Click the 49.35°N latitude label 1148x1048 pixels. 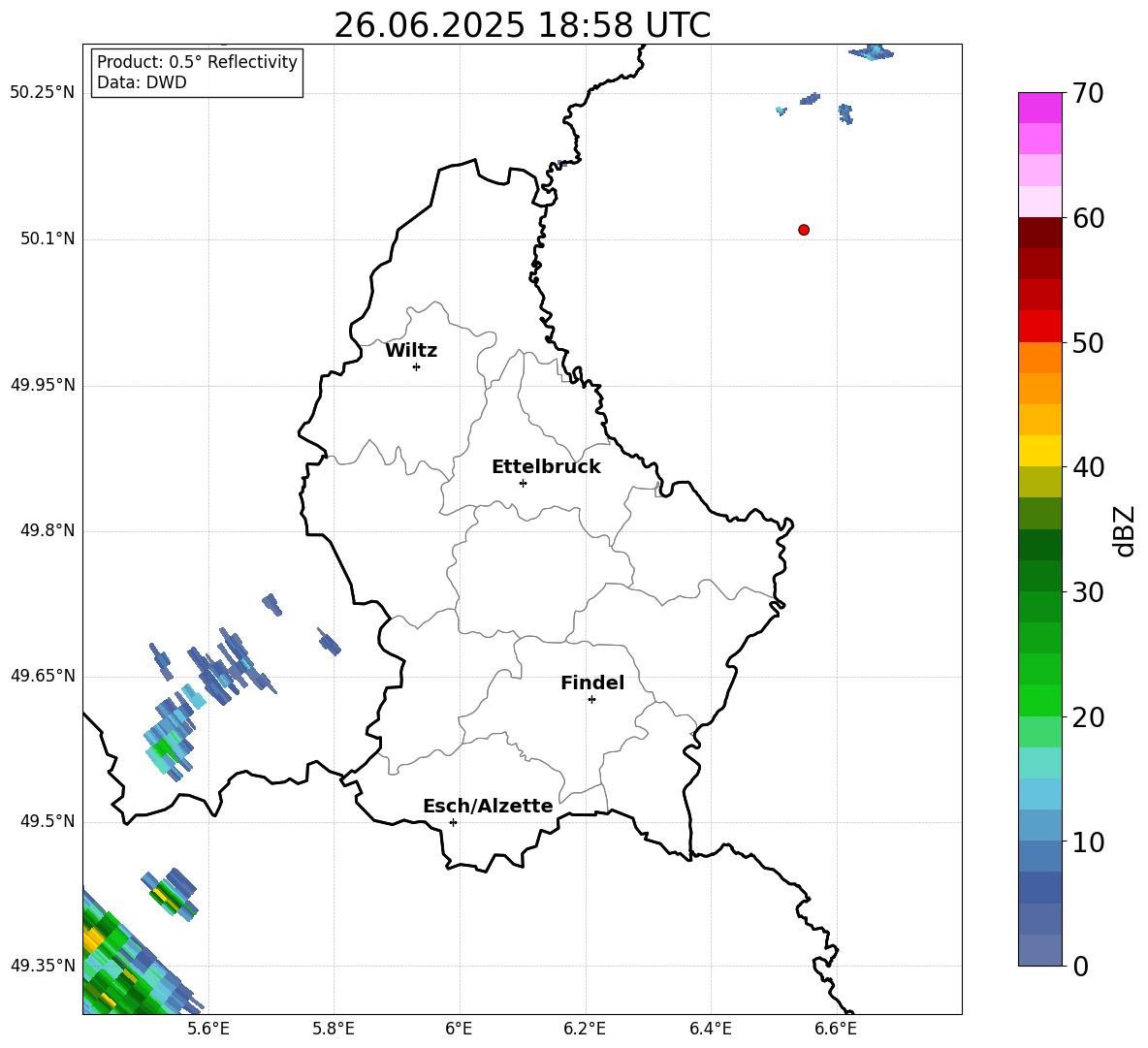coord(43,966)
